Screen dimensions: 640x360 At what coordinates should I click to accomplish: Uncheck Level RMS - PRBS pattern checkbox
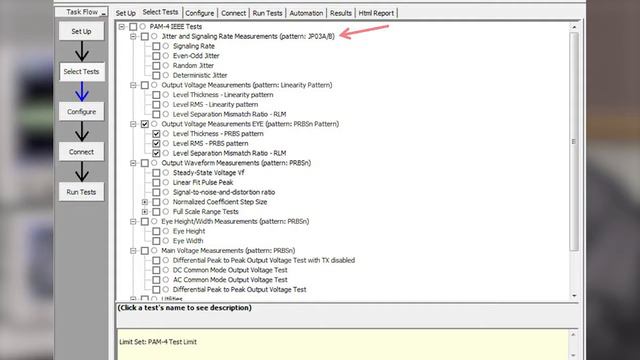pyautogui.click(x=156, y=143)
